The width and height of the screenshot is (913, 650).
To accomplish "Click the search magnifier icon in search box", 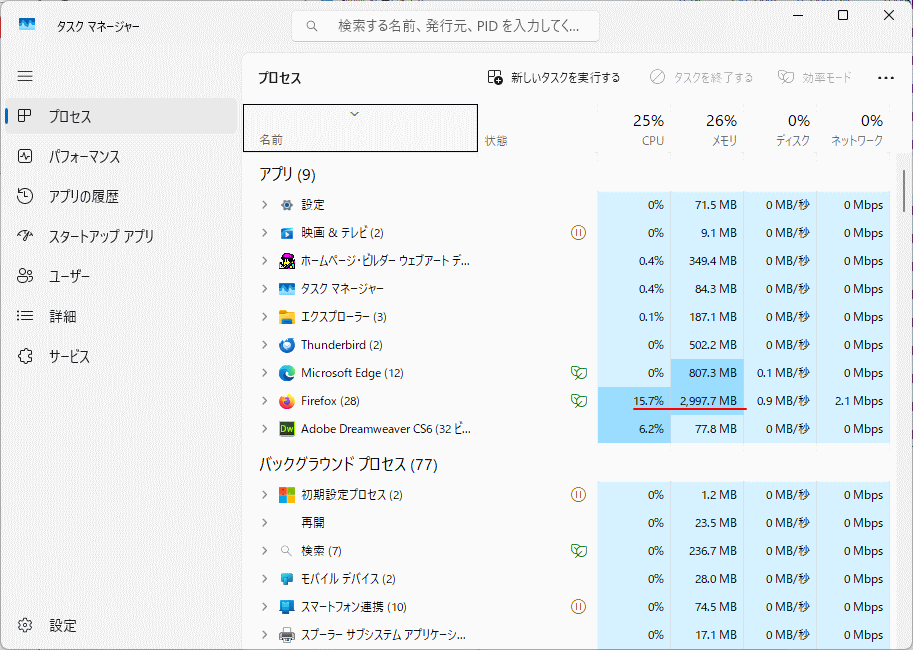I will [x=312, y=26].
